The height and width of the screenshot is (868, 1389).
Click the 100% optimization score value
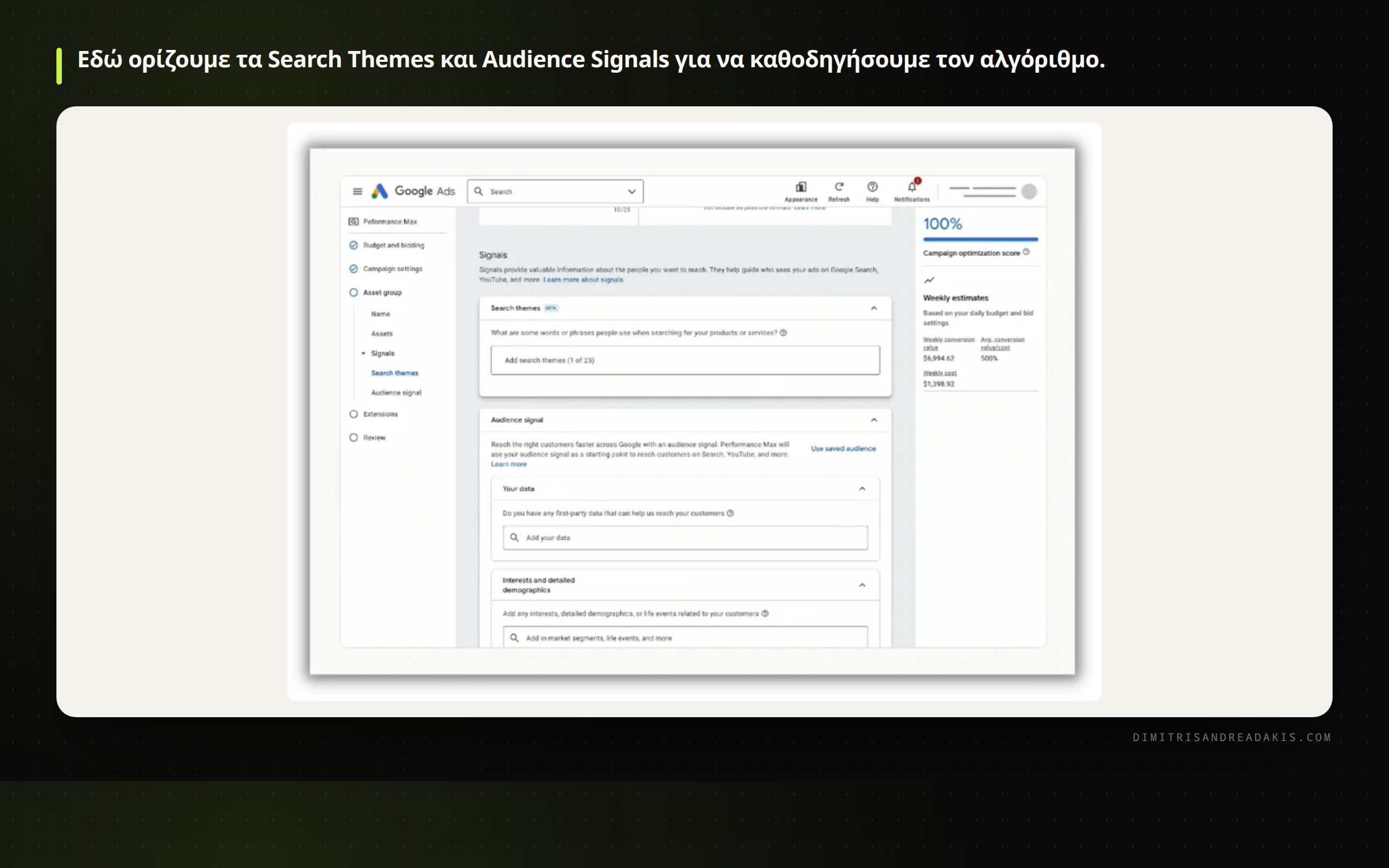pos(942,224)
